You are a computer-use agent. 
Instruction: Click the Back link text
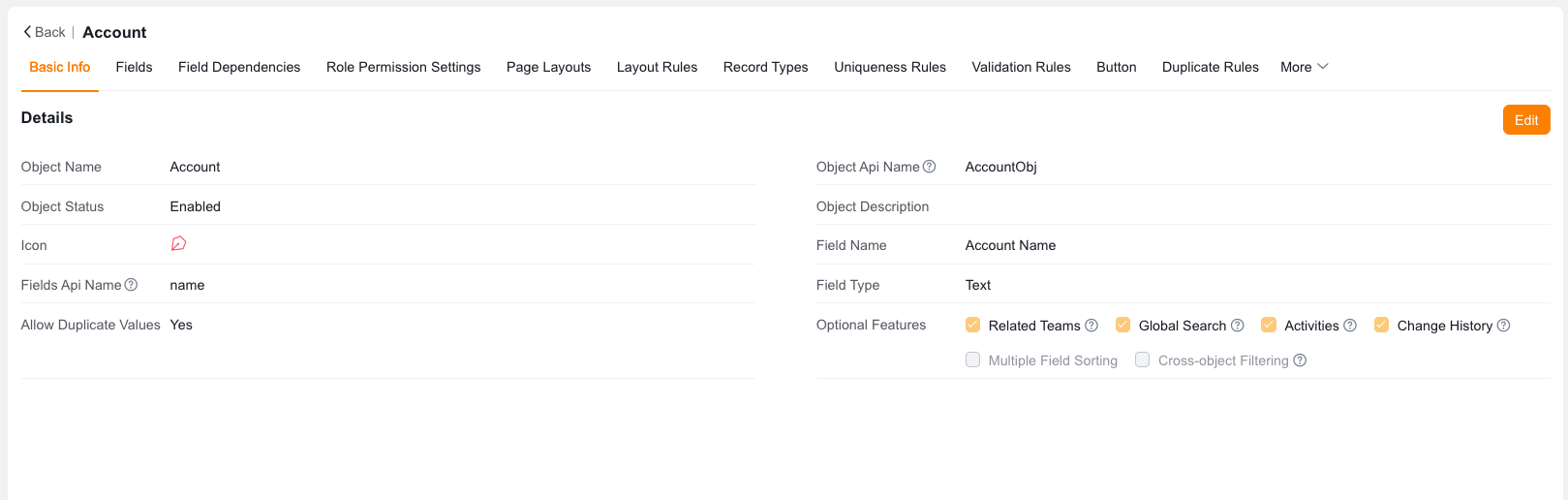coord(50,32)
